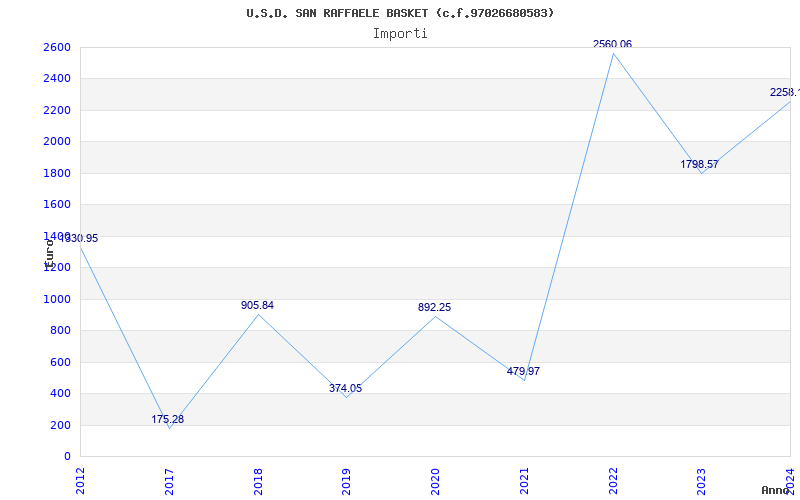Click the 374.05 data label
Screen dimensions: 800x500
click(345, 388)
